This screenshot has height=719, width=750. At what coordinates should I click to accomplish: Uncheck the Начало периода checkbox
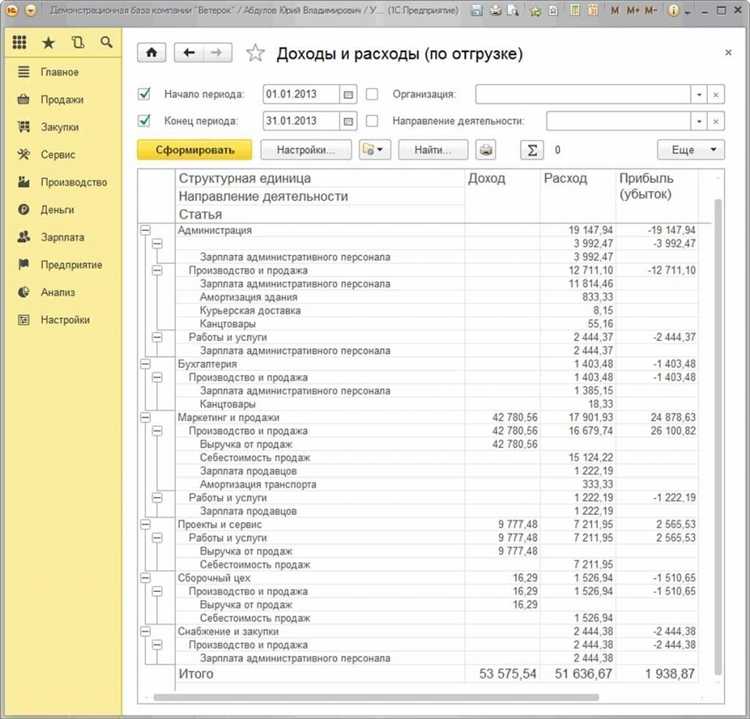[x=144, y=93]
